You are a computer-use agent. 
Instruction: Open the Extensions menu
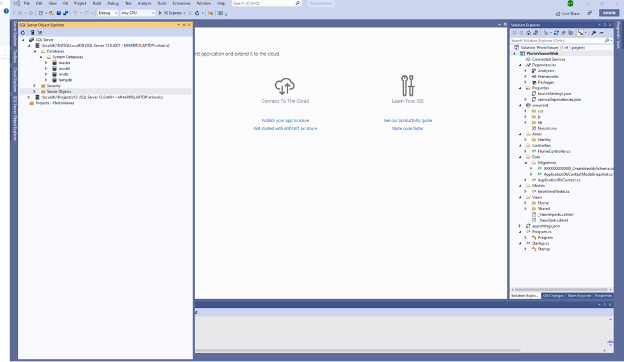[181, 3]
